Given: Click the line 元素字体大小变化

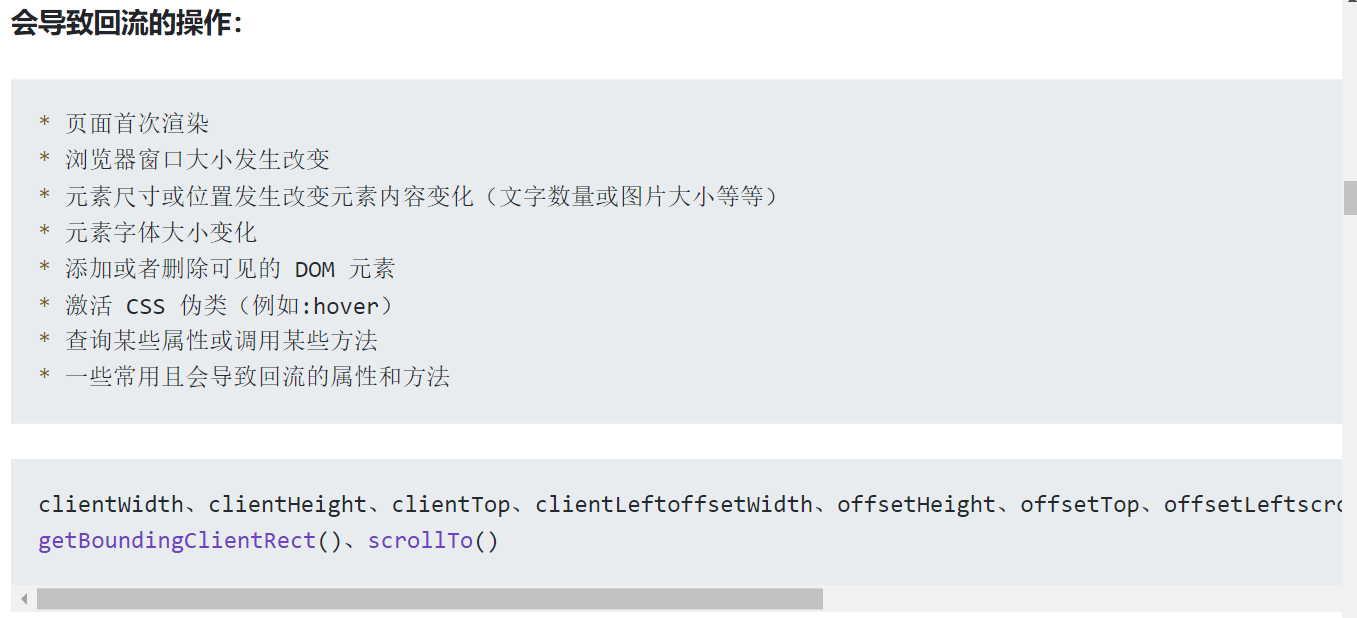Looking at the screenshot, I should pos(161,233).
